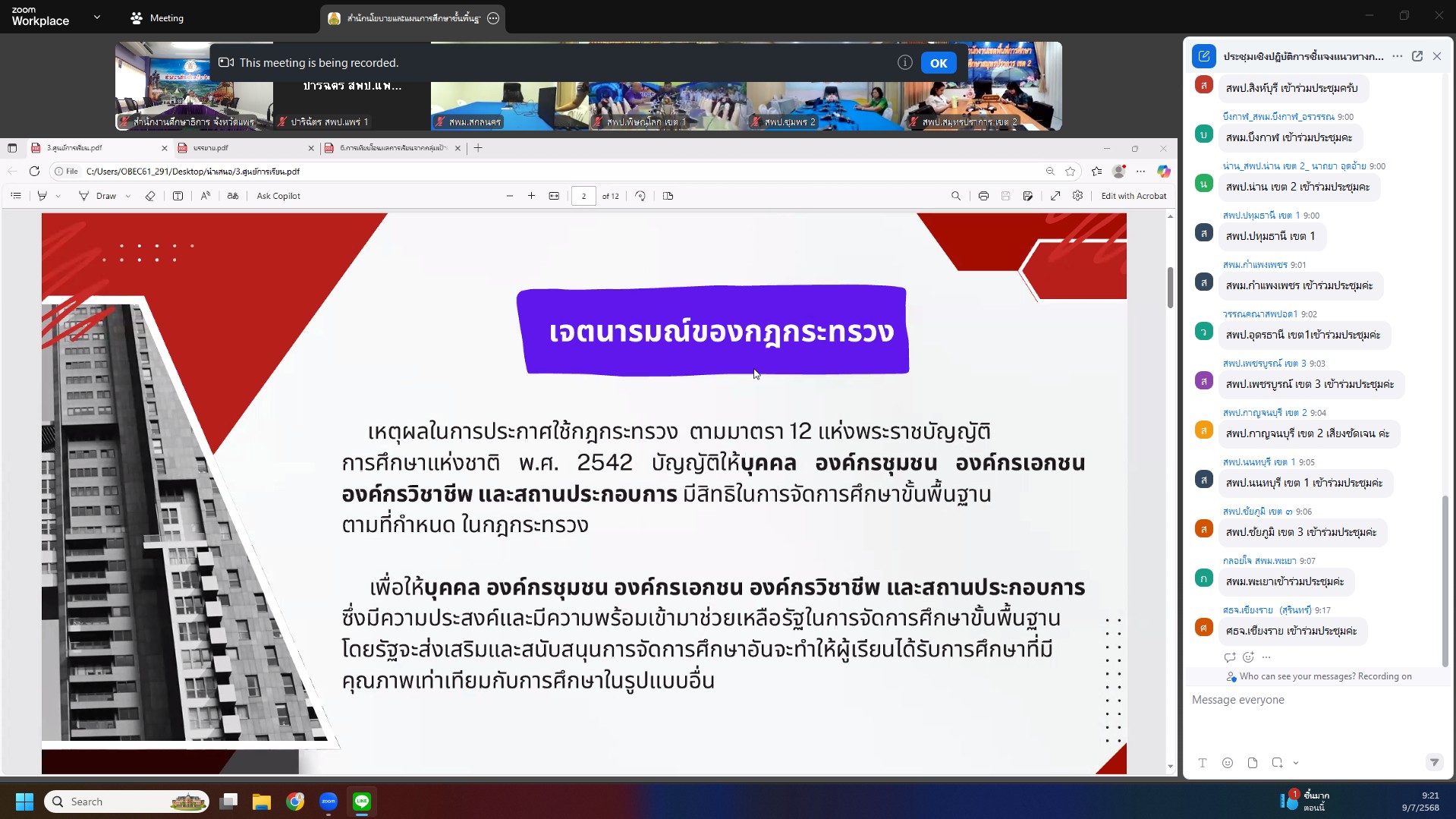Image resolution: width=1456 pixels, height=819 pixels.
Task: Expand the Draw tool options dropdown
Action: [x=128, y=197]
